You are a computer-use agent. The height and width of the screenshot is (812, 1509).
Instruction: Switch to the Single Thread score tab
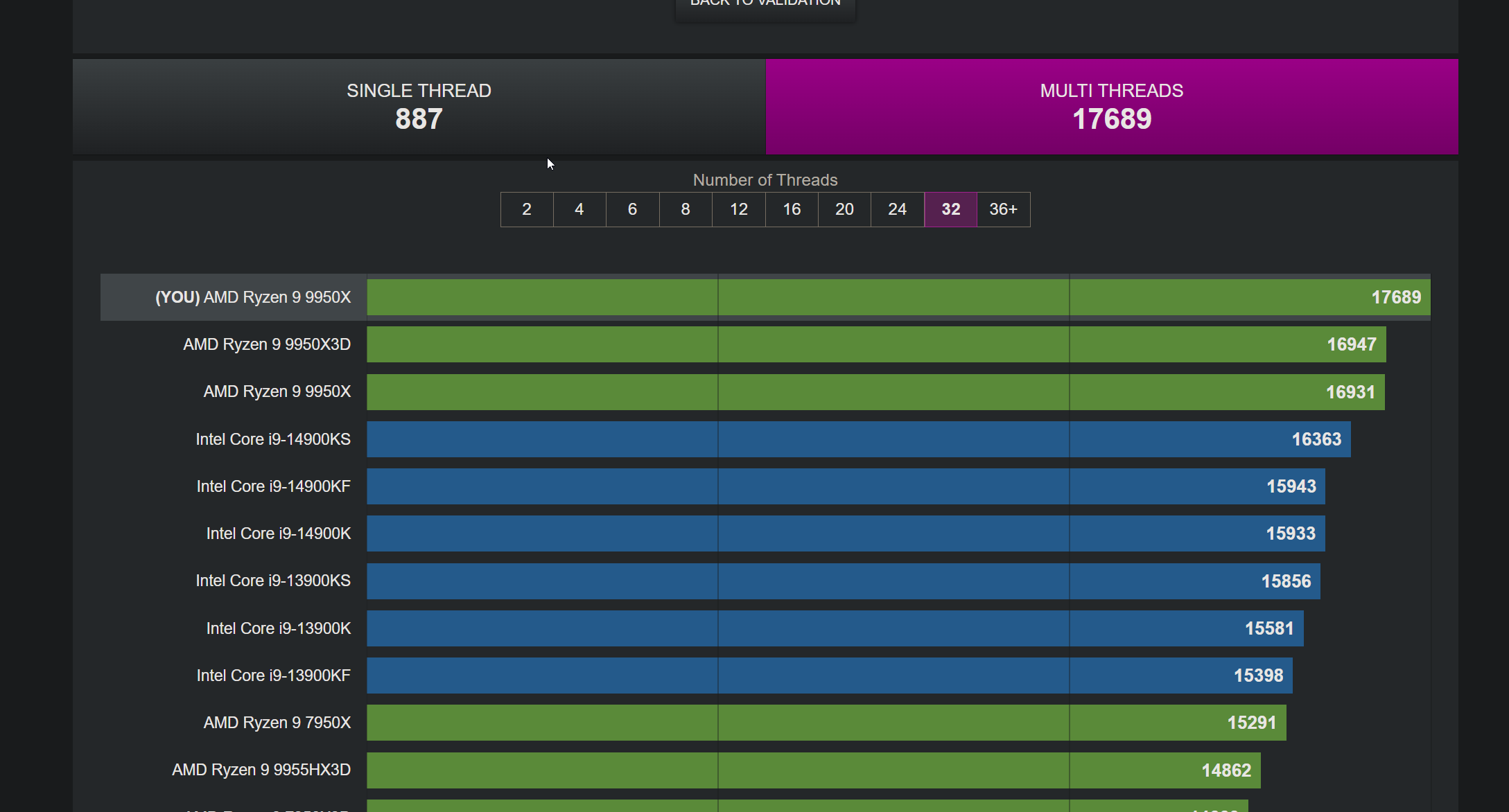(x=419, y=107)
